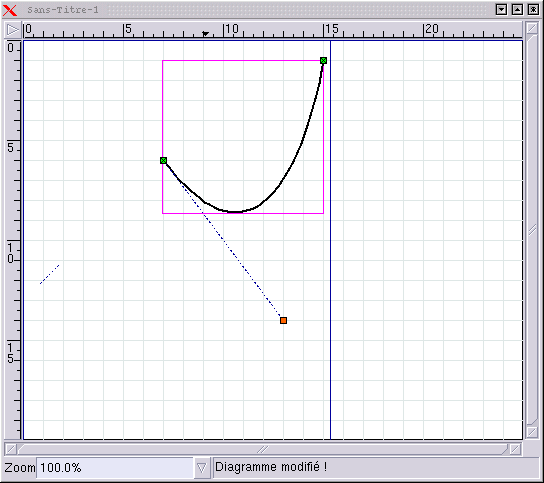This screenshot has height=483, width=544.
Task: Click the red X window menu icon
Action: 10,10
